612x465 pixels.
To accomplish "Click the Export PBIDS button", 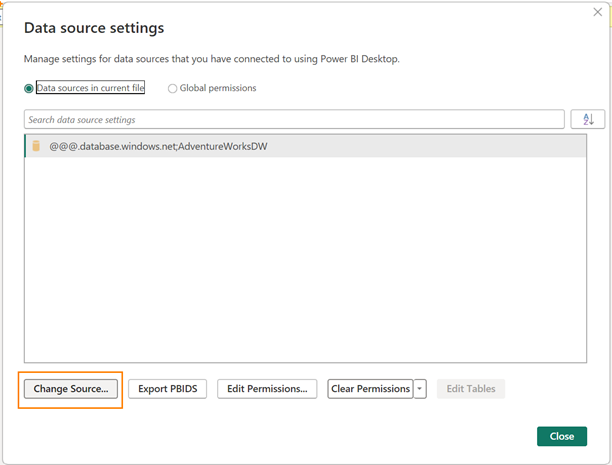I will [x=168, y=389].
